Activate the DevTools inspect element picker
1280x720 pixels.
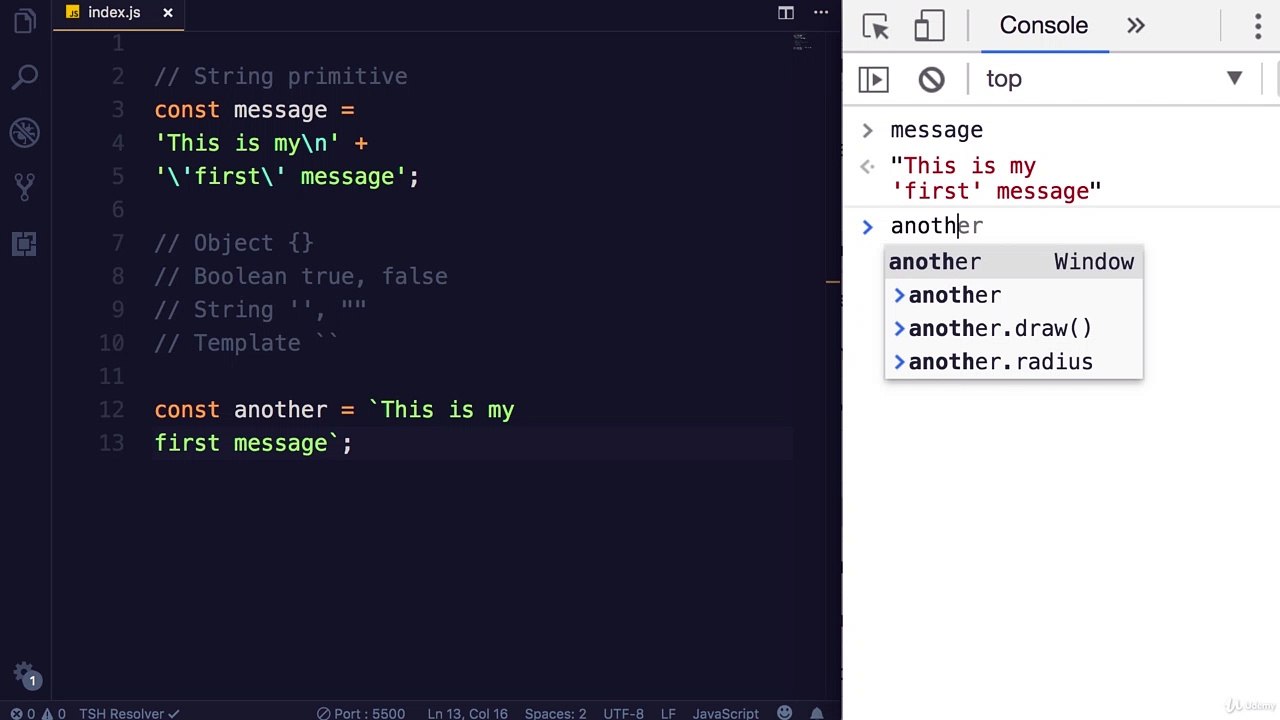pos(876,26)
